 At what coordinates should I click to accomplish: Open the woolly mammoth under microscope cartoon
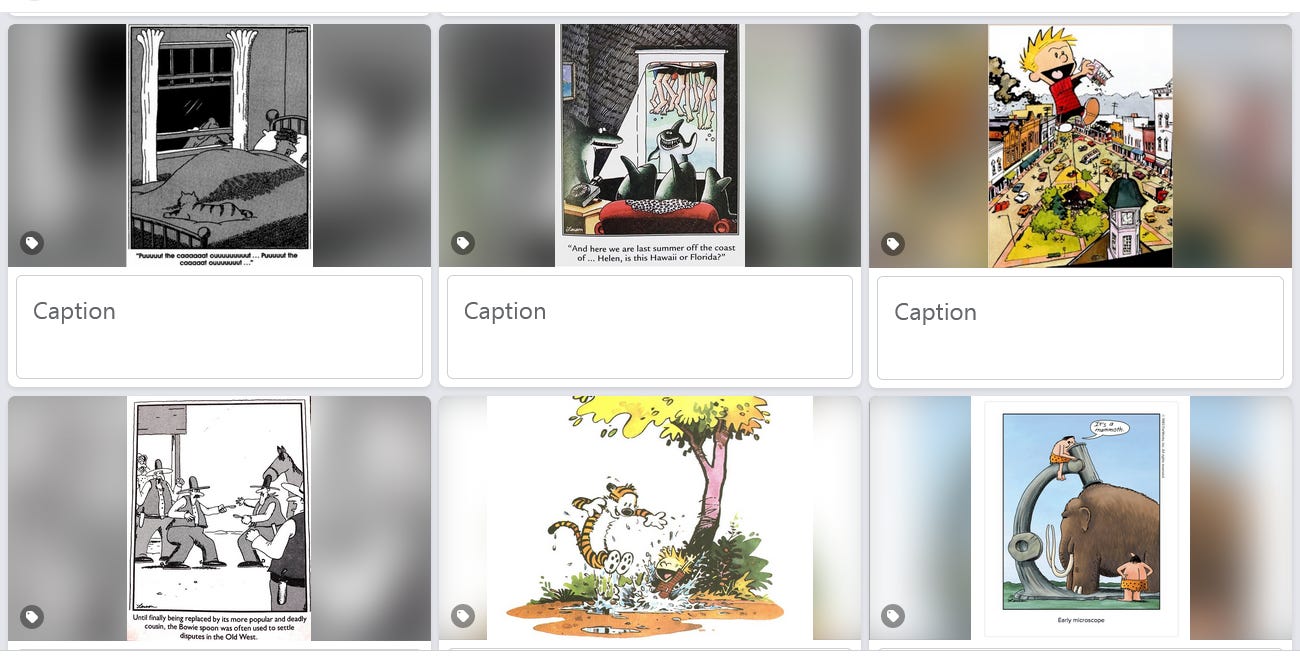click(x=1080, y=518)
